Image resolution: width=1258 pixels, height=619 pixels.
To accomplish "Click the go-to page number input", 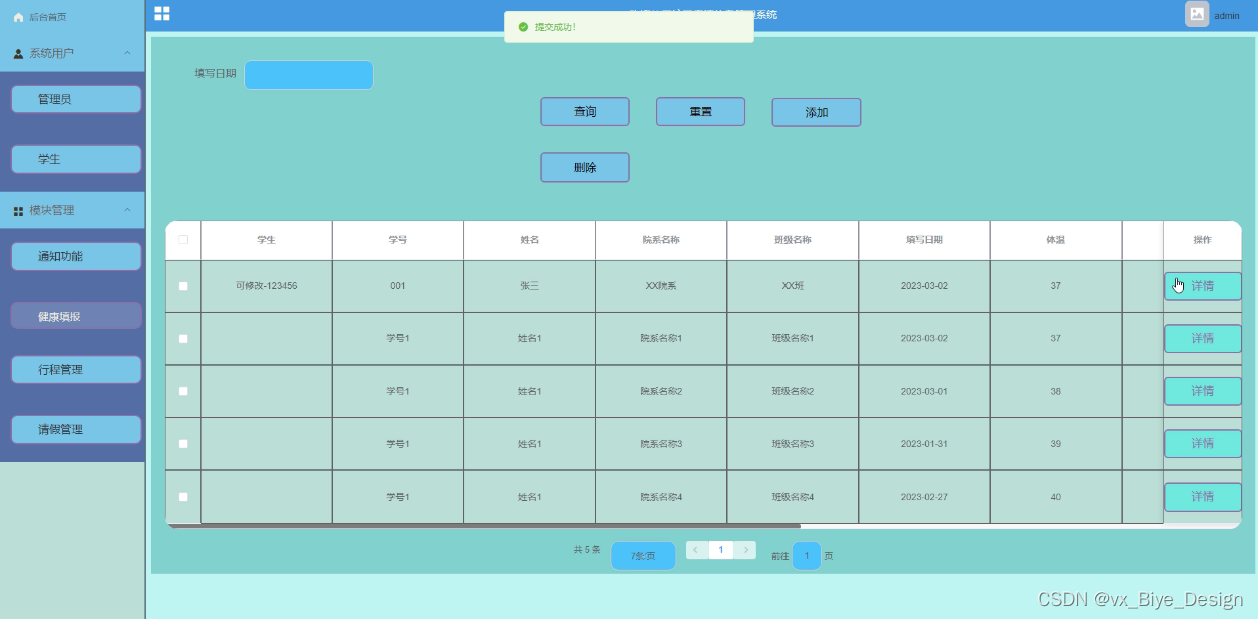I will click(x=807, y=556).
